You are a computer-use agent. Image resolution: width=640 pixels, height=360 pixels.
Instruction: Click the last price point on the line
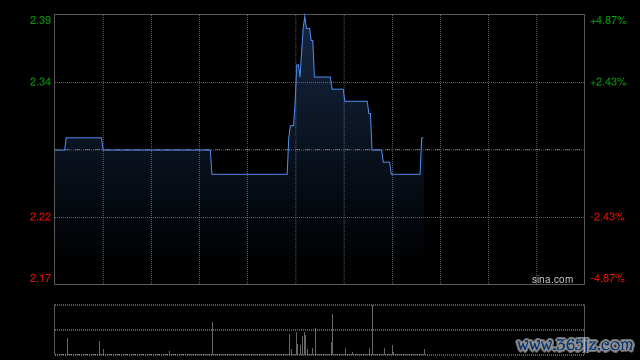[422, 138]
